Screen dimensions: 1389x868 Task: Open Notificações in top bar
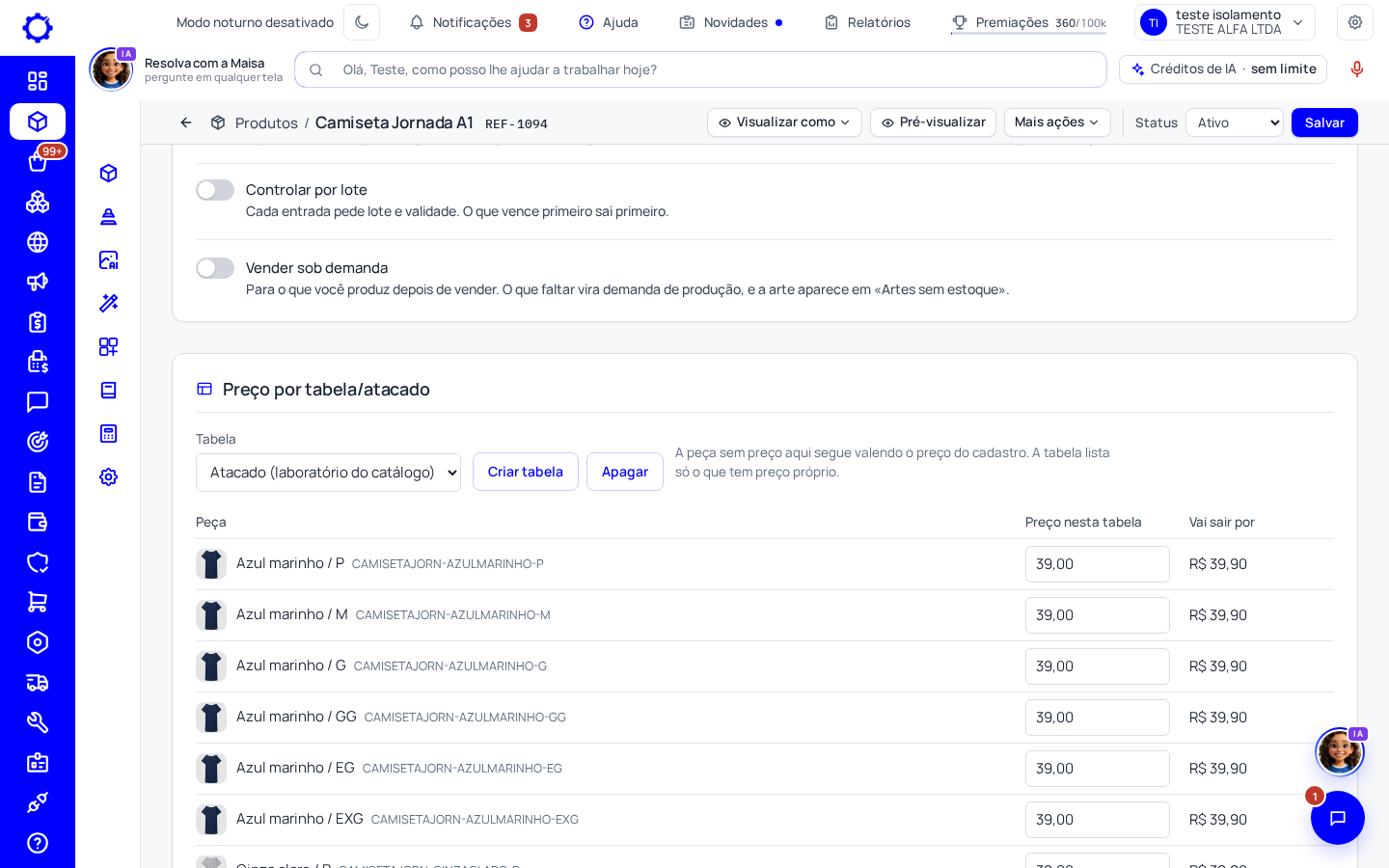point(473,22)
